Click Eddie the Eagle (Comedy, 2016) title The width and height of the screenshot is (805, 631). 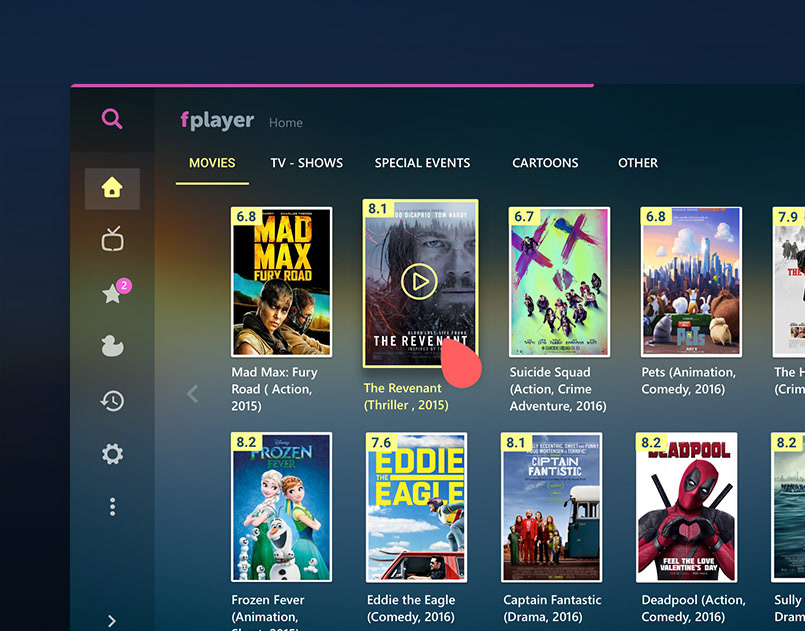(411, 608)
